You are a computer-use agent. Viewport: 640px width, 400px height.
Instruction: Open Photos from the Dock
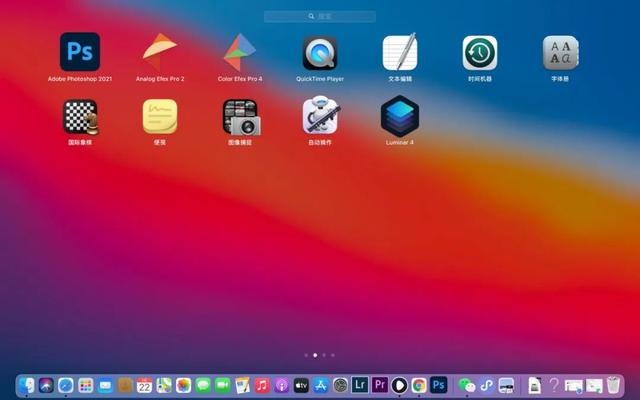183,385
